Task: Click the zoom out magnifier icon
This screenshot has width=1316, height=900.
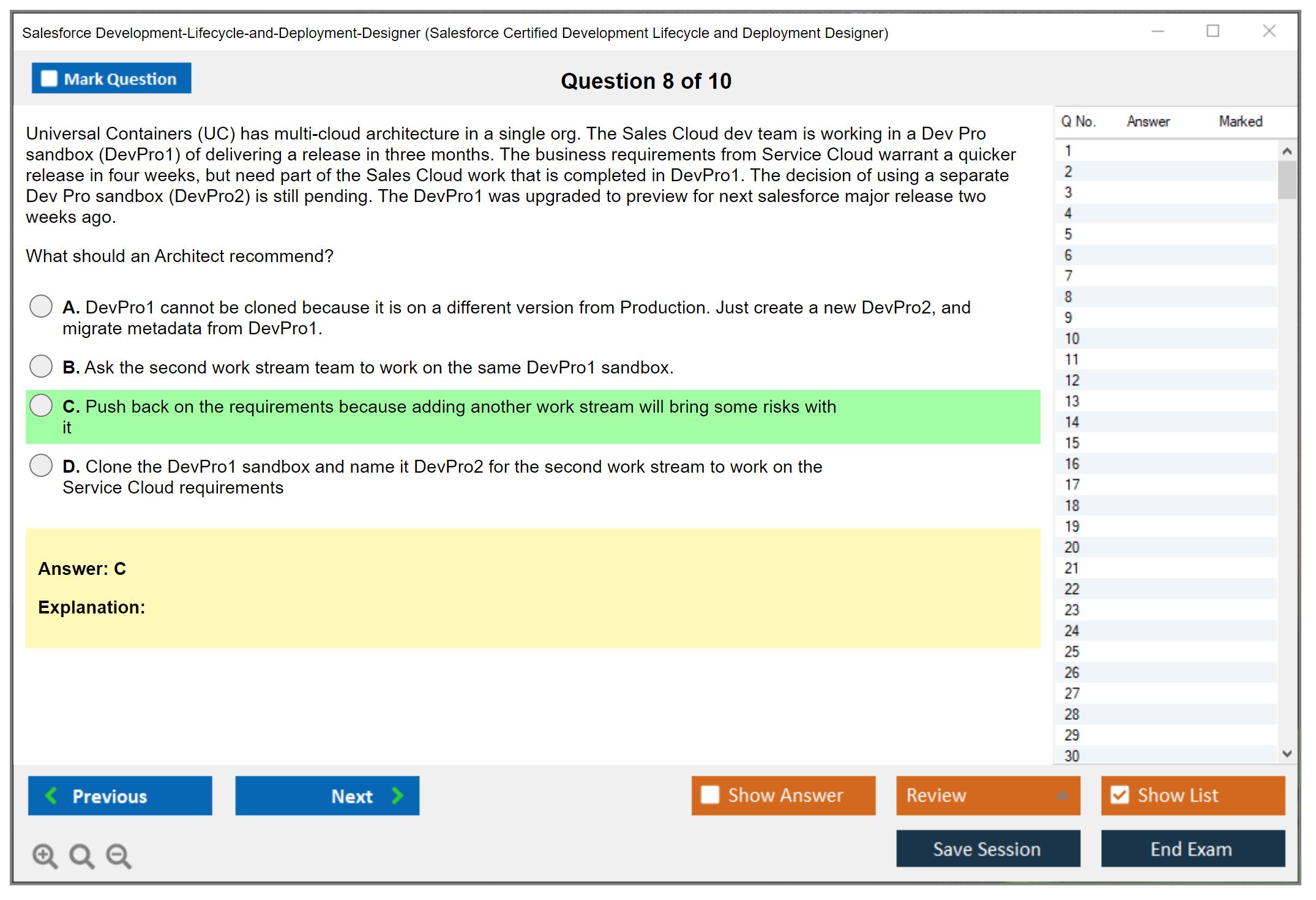Action: click(x=118, y=855)
